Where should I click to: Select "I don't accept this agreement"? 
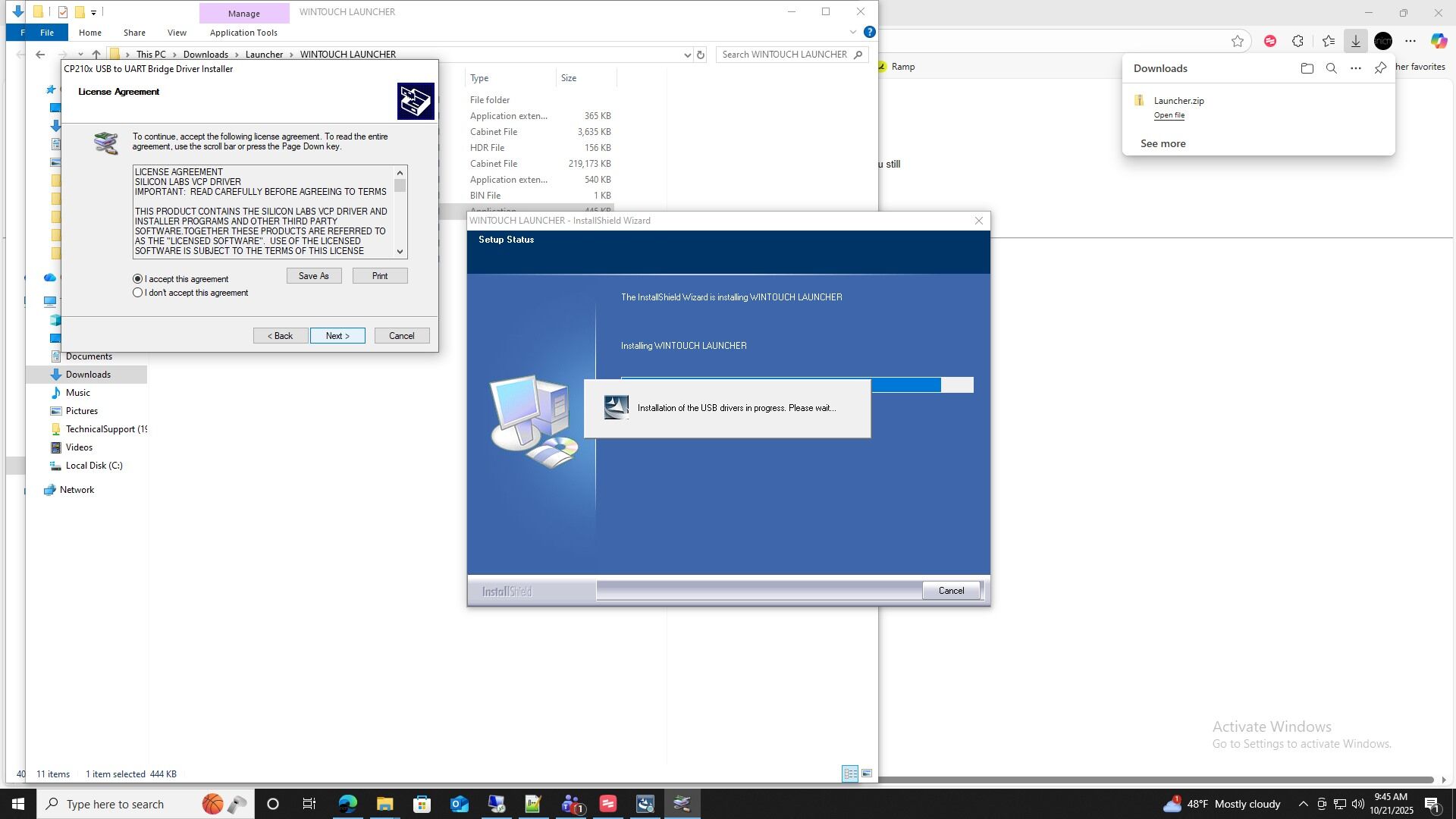coord(138,293)
